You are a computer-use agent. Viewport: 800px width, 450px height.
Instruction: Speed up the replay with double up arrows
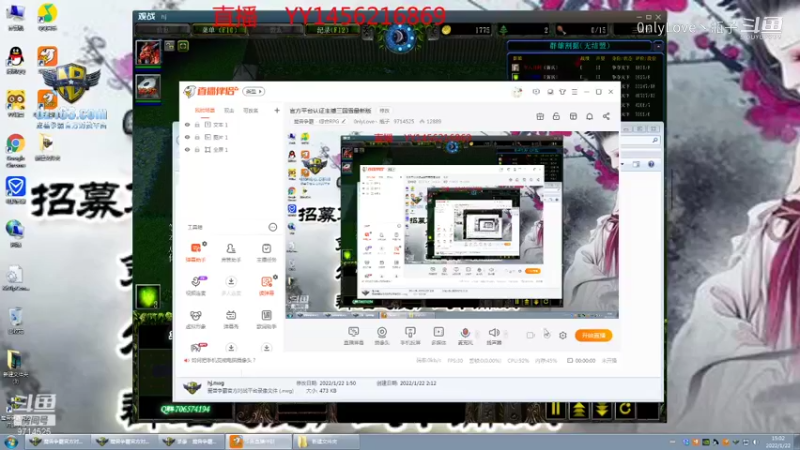[x=579, y=409]
